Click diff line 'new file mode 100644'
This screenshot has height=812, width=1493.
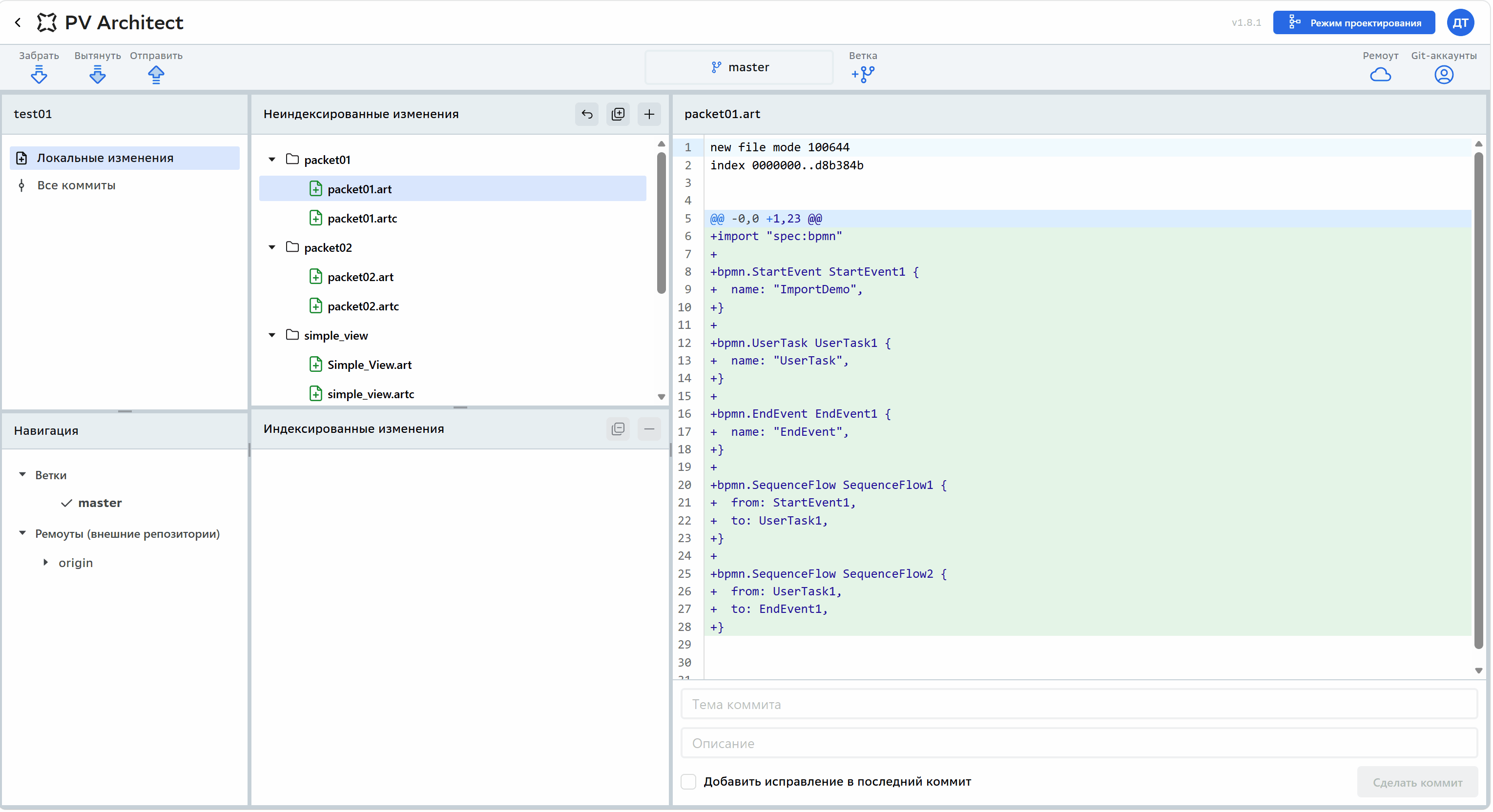point(780,147)
